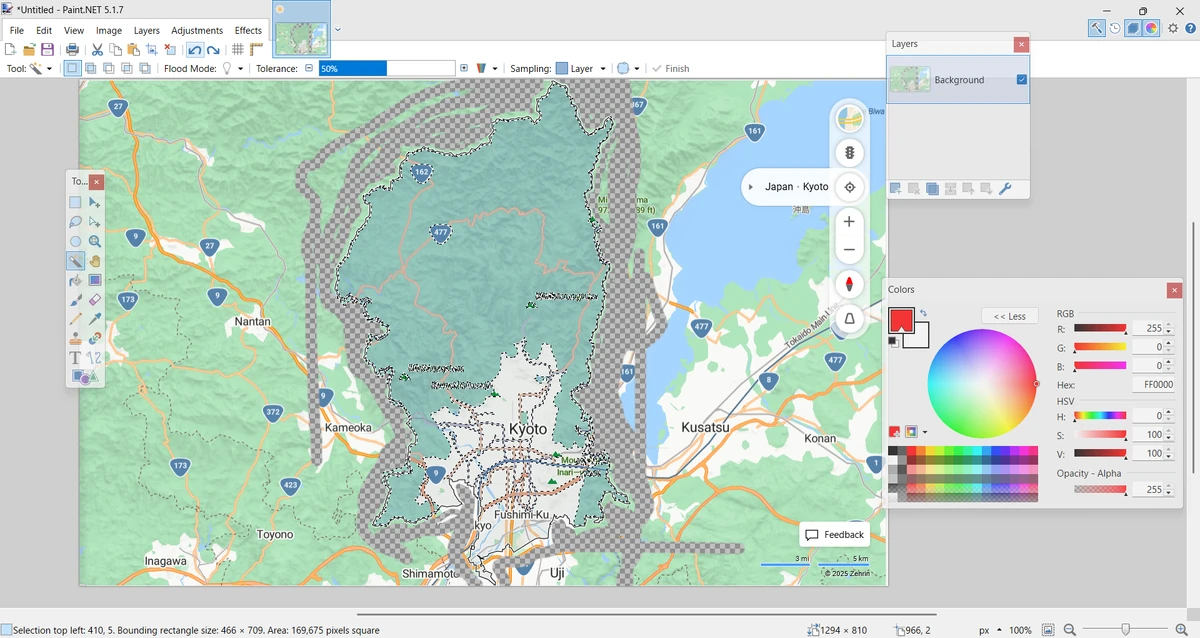The height and width of the screenshot is (638, 1200).
Task: Set selection mode to Invert (xor)
Action: tap(145, 69)
